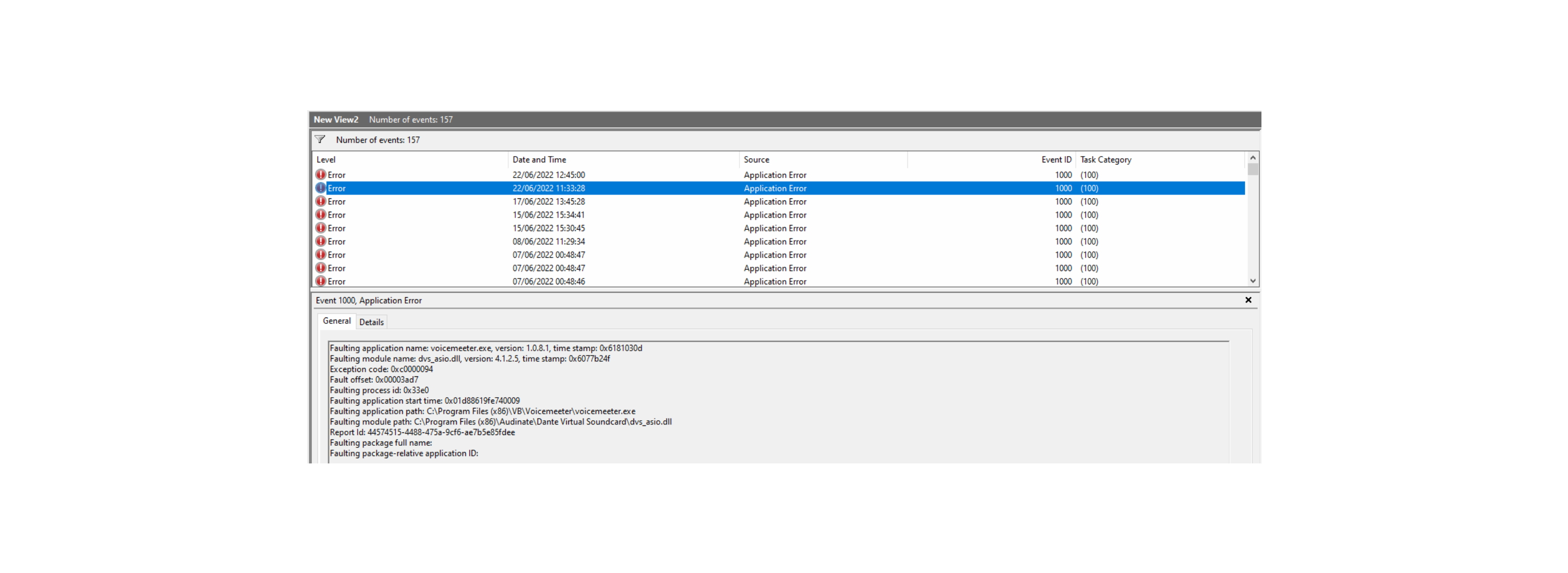Select event dated 08/06/2022 11:29:34
Viewport: 1568px width, 573px height.
tap(779, 242)
